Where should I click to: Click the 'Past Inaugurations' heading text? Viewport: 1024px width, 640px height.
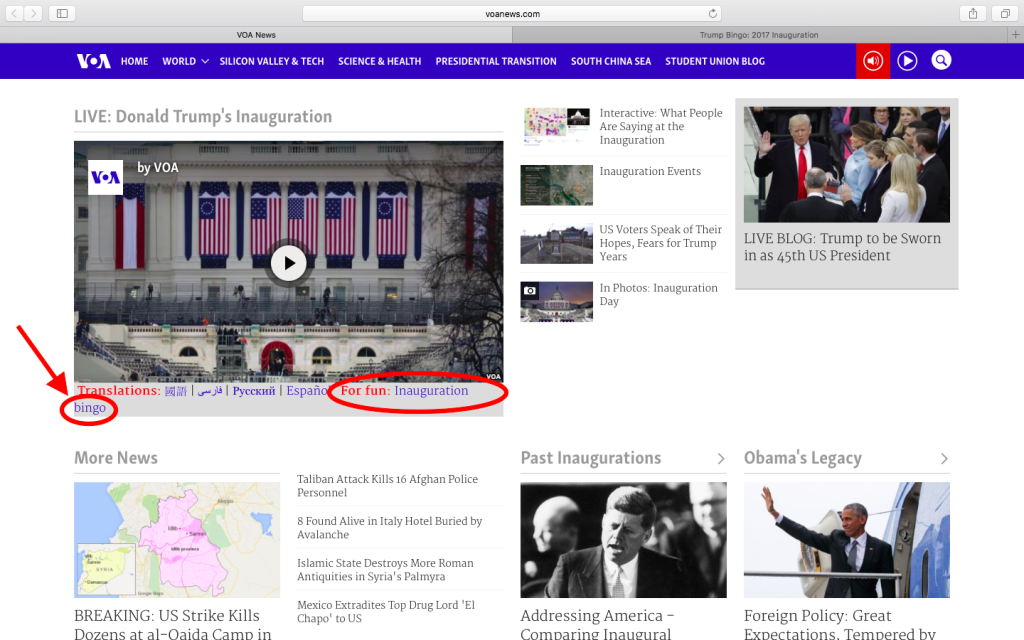click(590, 458)
